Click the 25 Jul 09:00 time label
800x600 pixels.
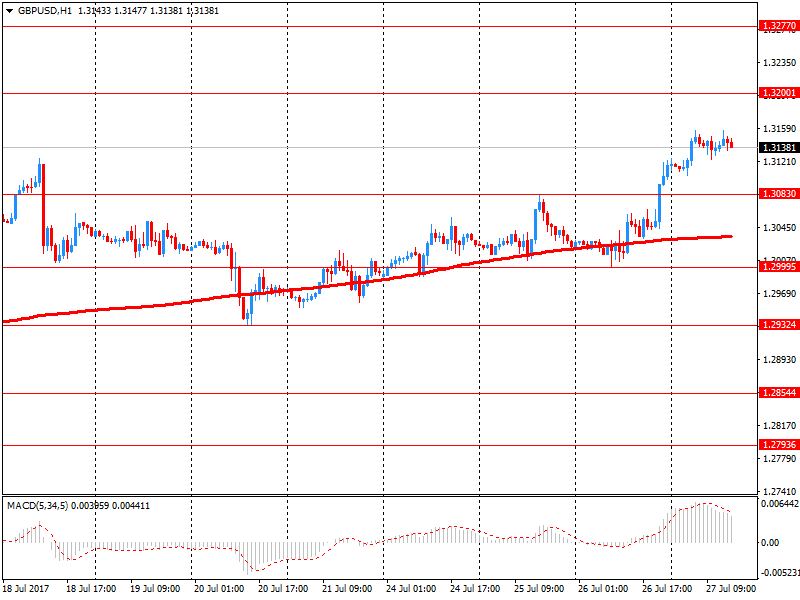click(x=539, y=589)
